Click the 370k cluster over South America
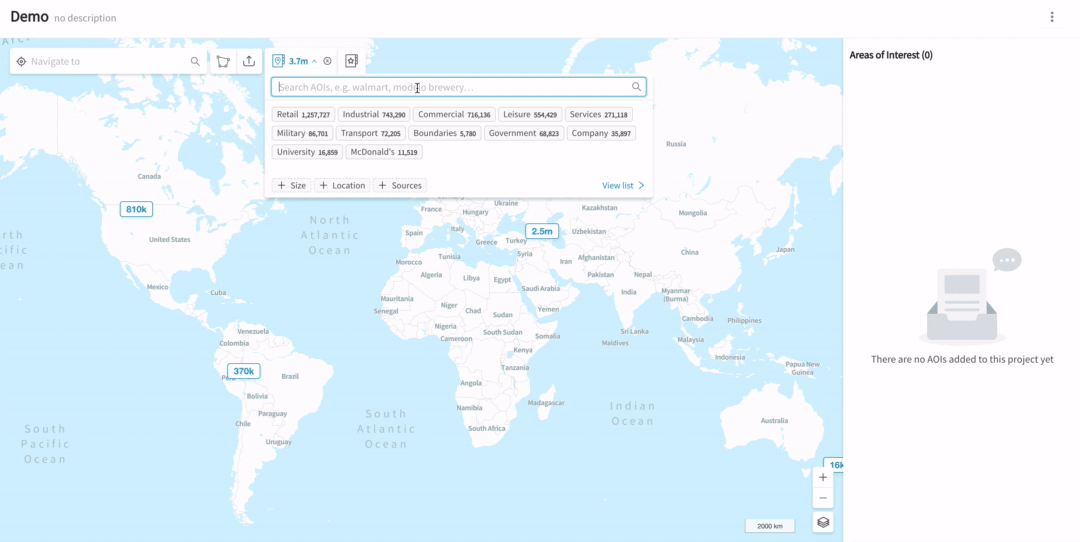The height and width of the screenshot is (542, 1080). [x=244, y=371]
